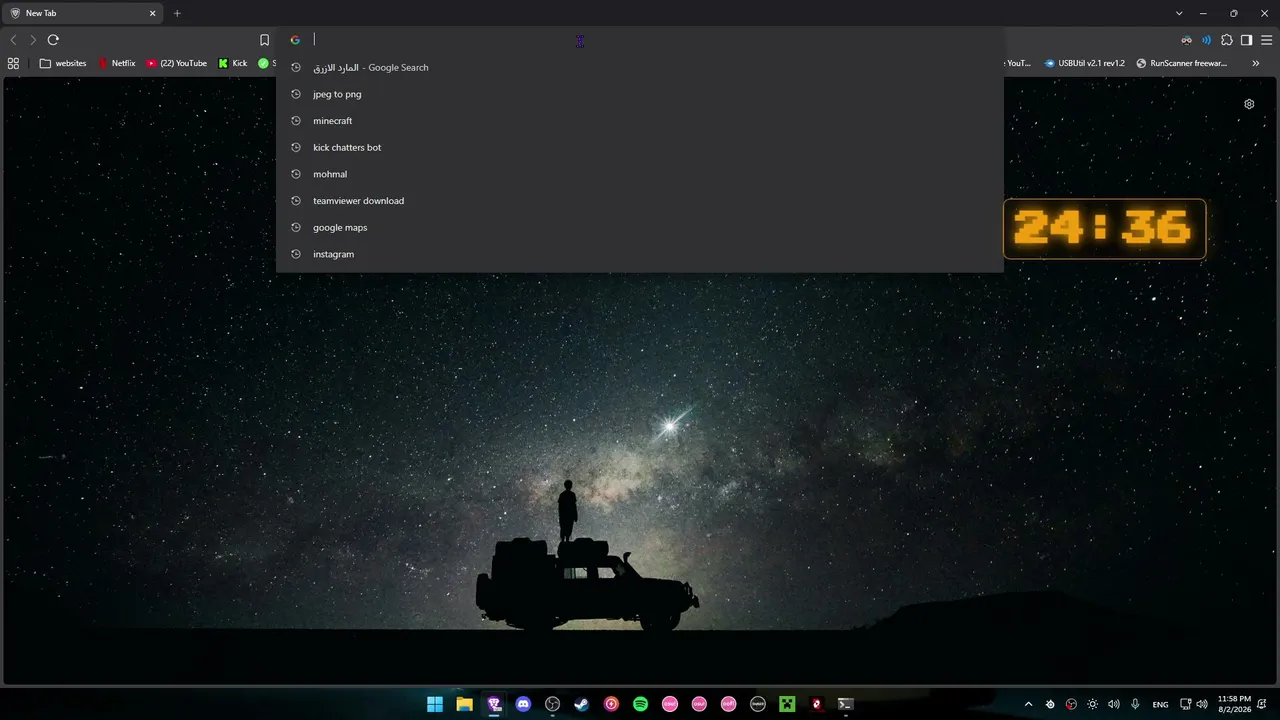Open the browser hamburger main menu
The image size is (1280, 720).
[x=1266, y=40]
